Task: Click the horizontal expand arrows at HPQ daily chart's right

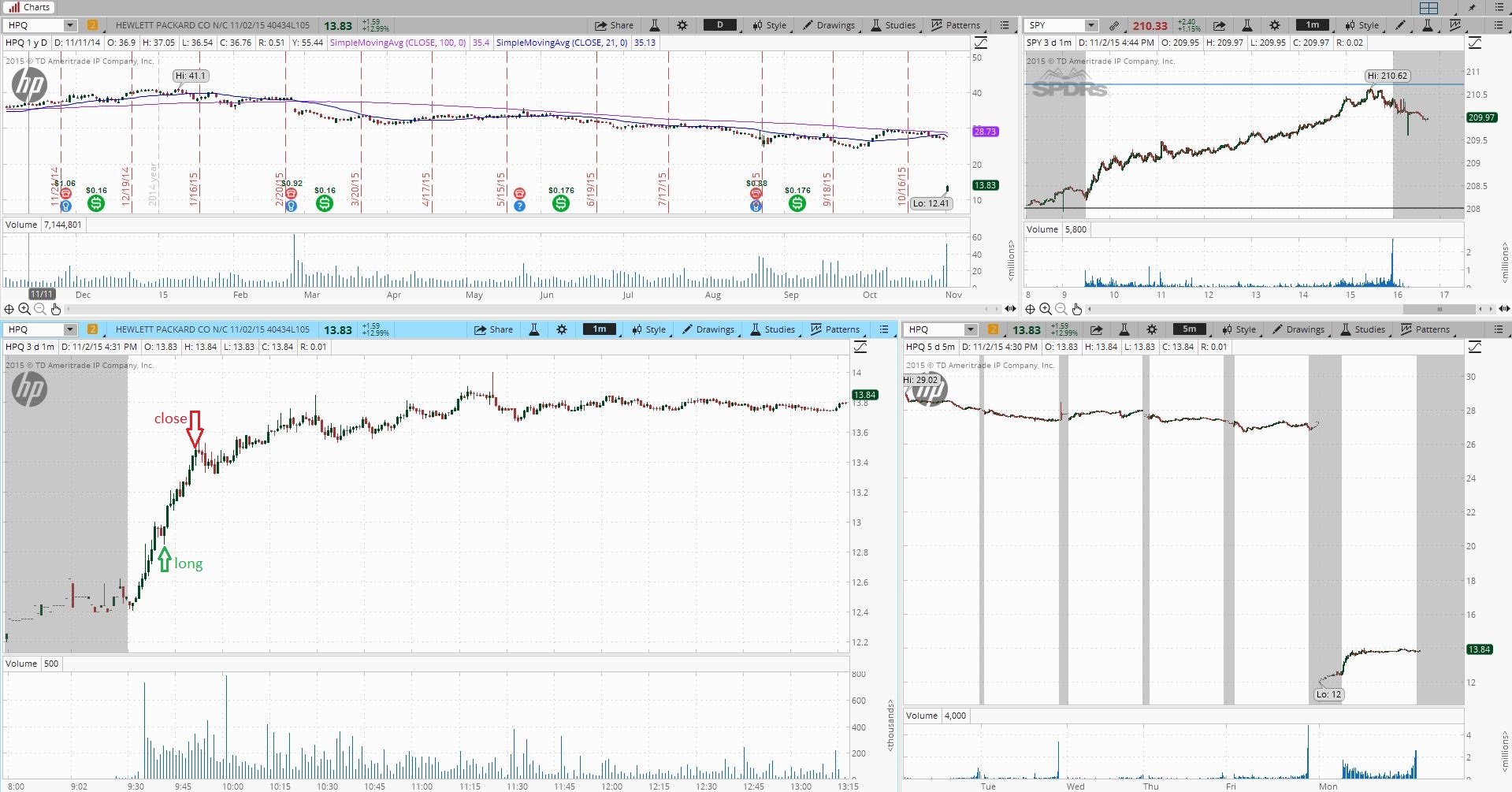Action: pos(1011,309)
